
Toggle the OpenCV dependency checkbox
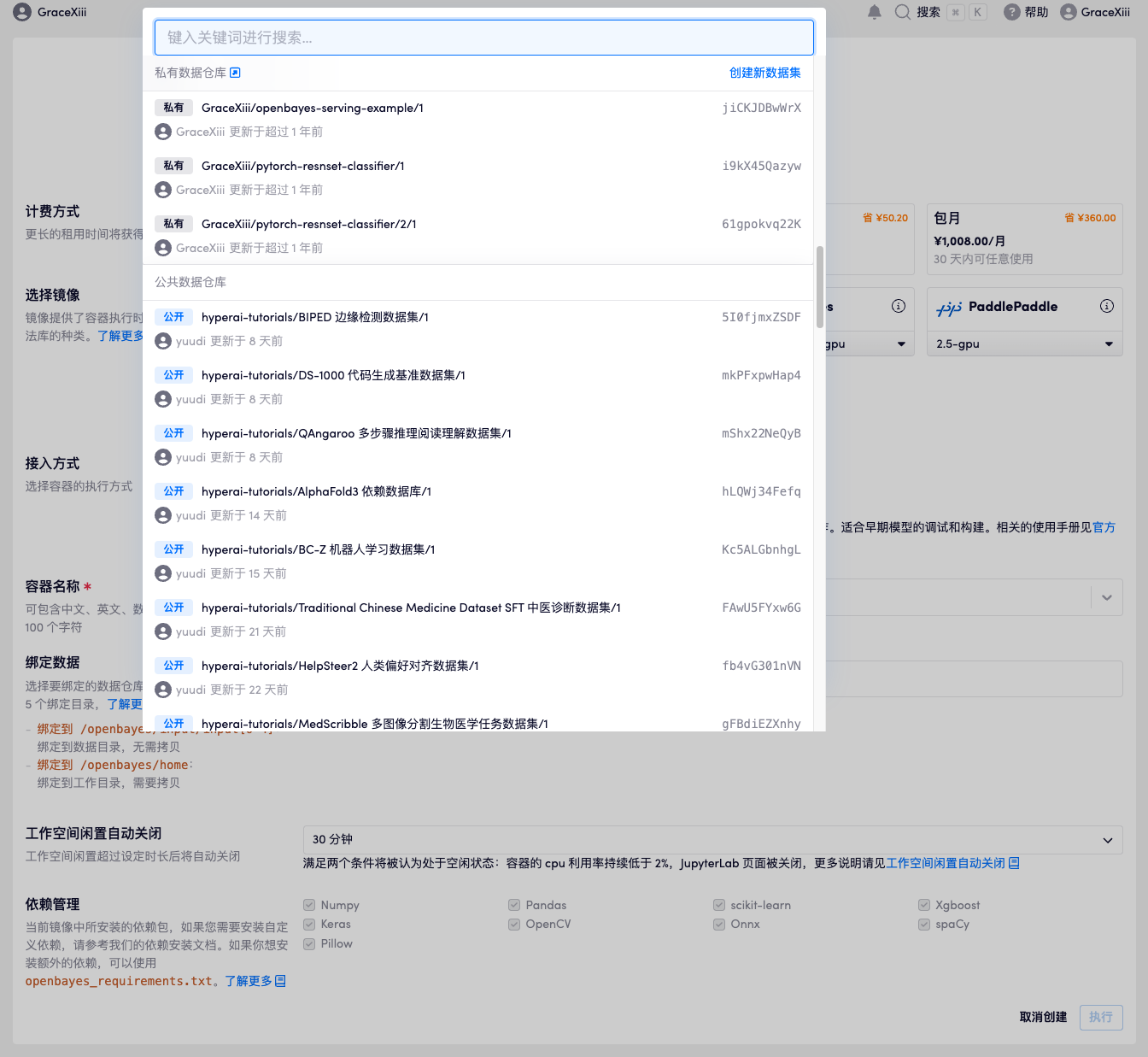click(x=514, y=924)
